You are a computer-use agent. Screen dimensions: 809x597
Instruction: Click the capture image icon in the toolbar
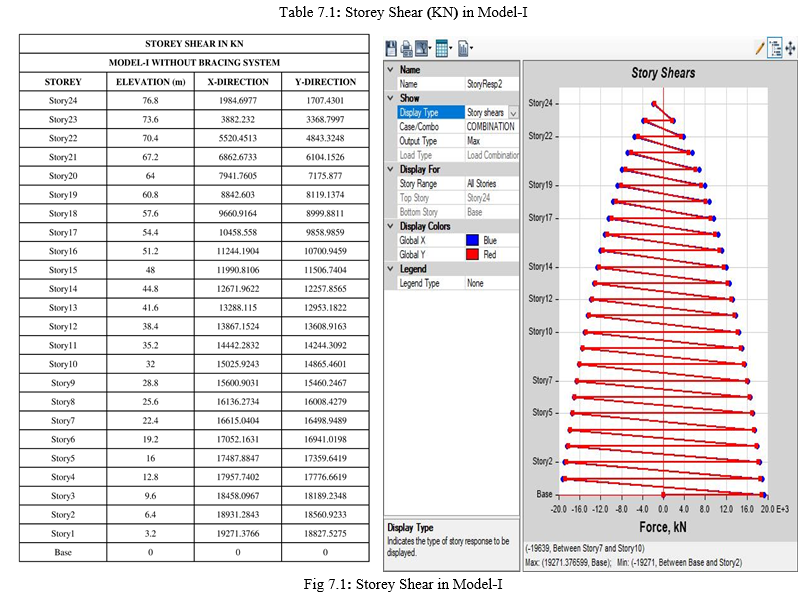(x=423, y=49)
